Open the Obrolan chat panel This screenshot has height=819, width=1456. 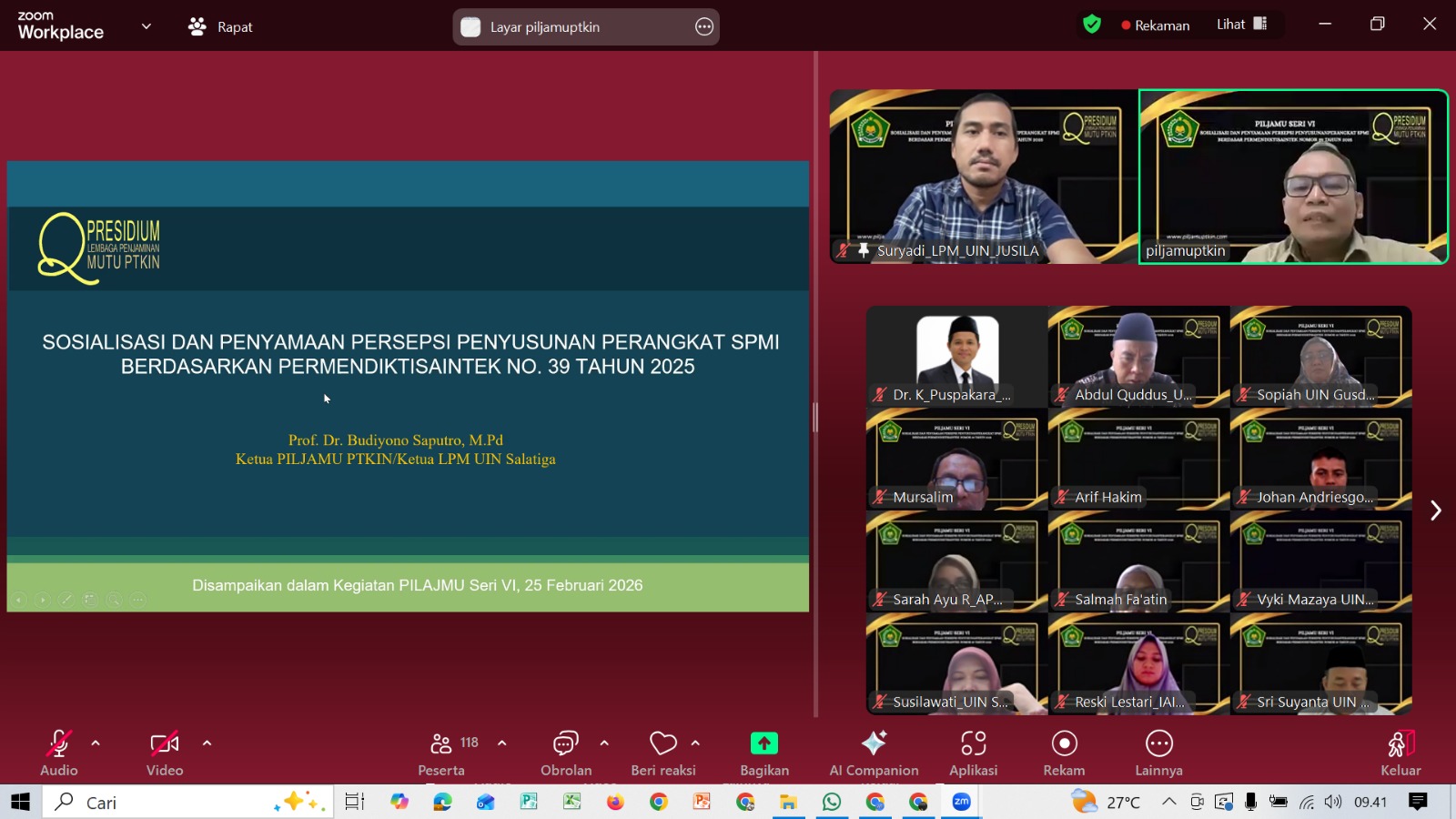565,744
